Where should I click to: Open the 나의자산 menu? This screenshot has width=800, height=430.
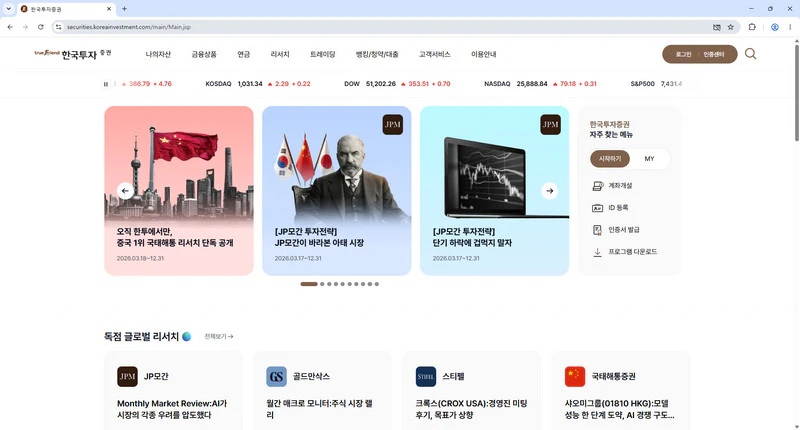pyautogui.click(x=158, y=54)
